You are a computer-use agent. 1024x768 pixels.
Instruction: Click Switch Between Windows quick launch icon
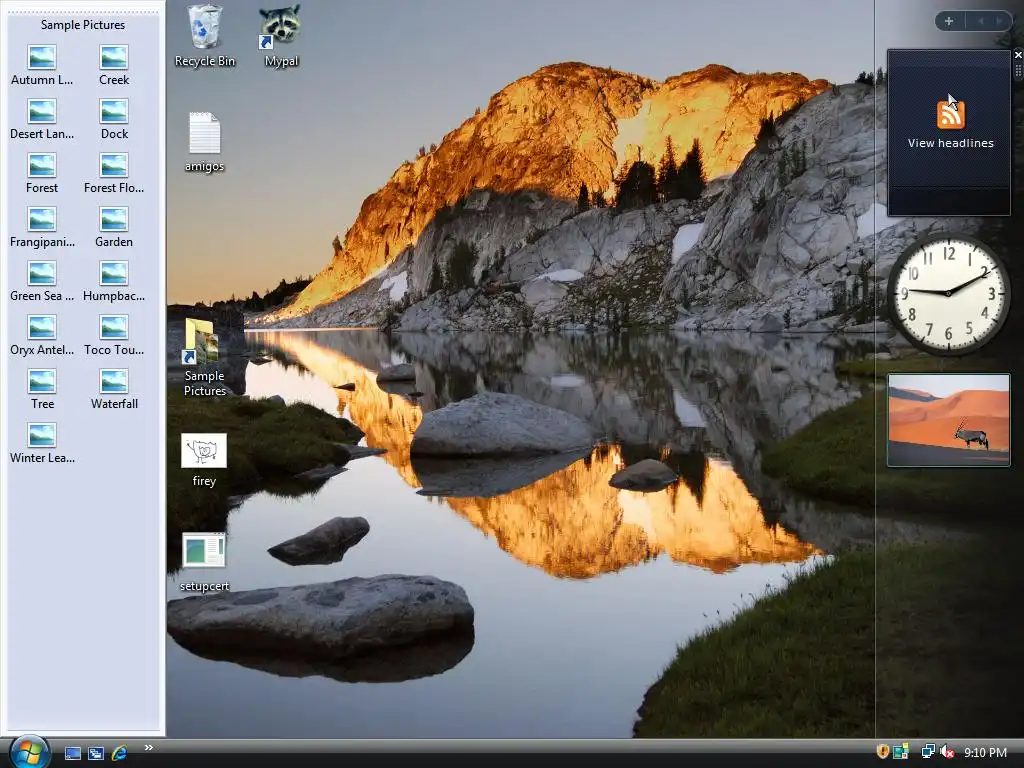(x=96, y=753)
